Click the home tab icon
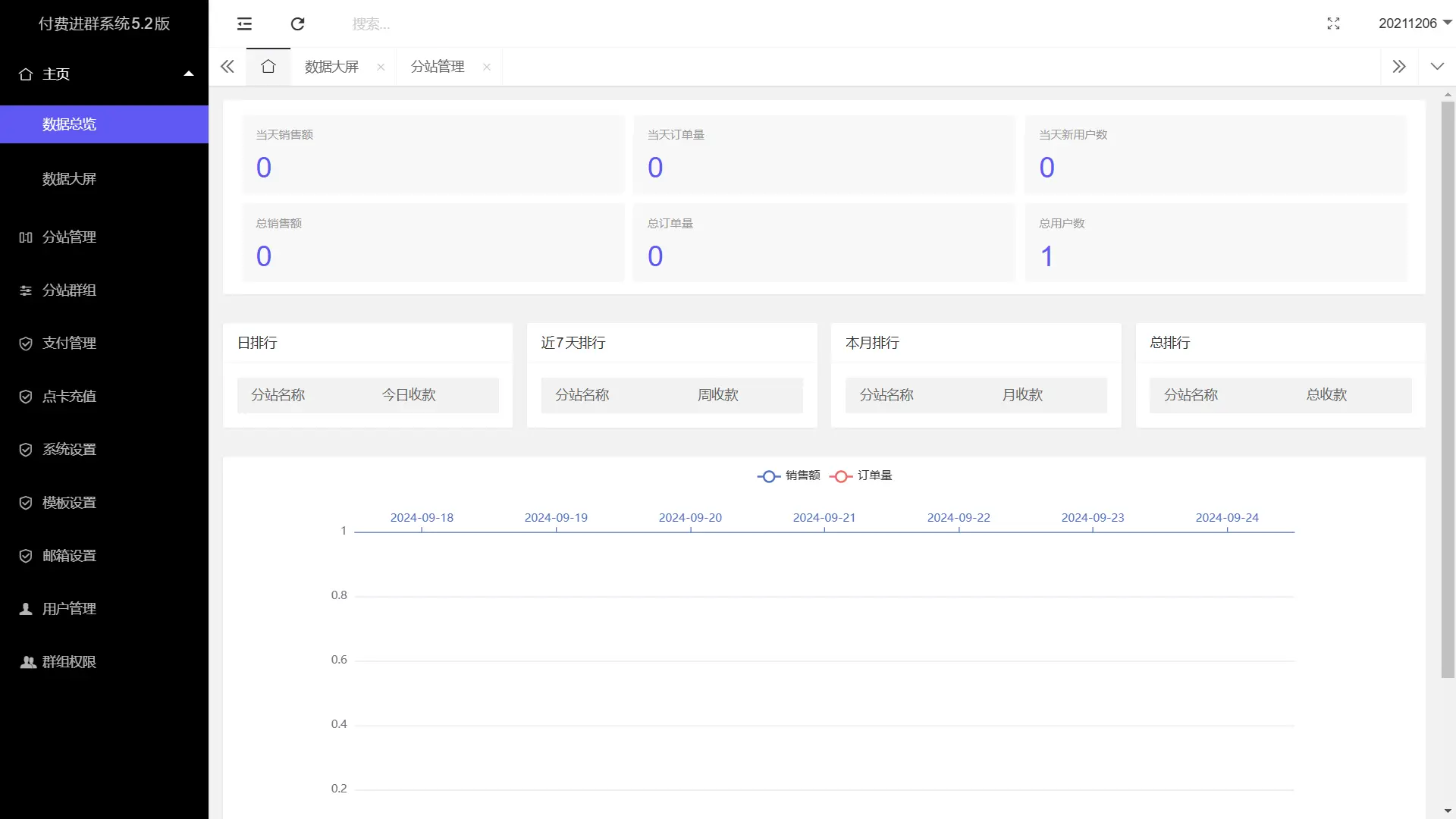1456x819 pixels. pos(268,66)
